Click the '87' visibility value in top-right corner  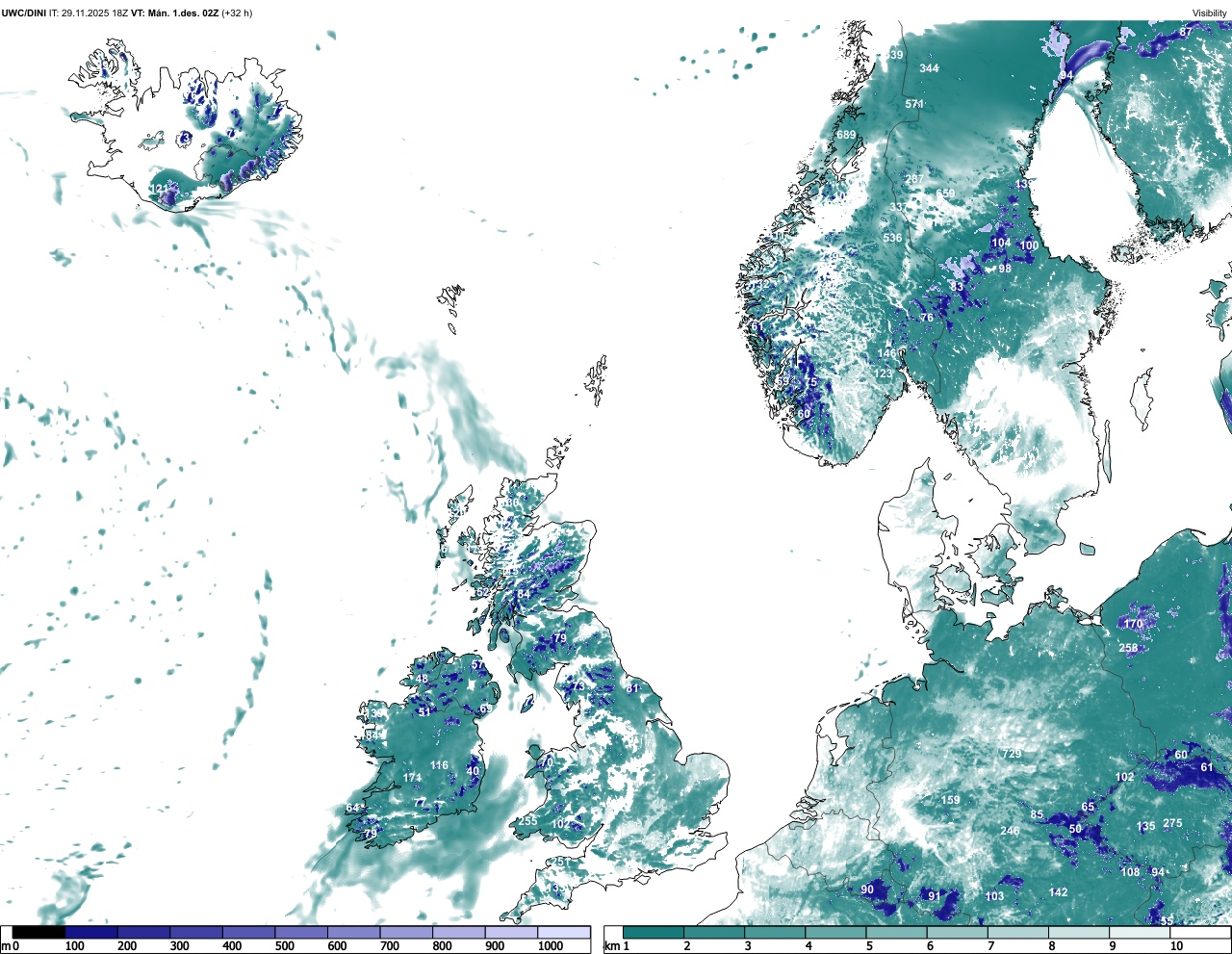(x=1186, y=32)
